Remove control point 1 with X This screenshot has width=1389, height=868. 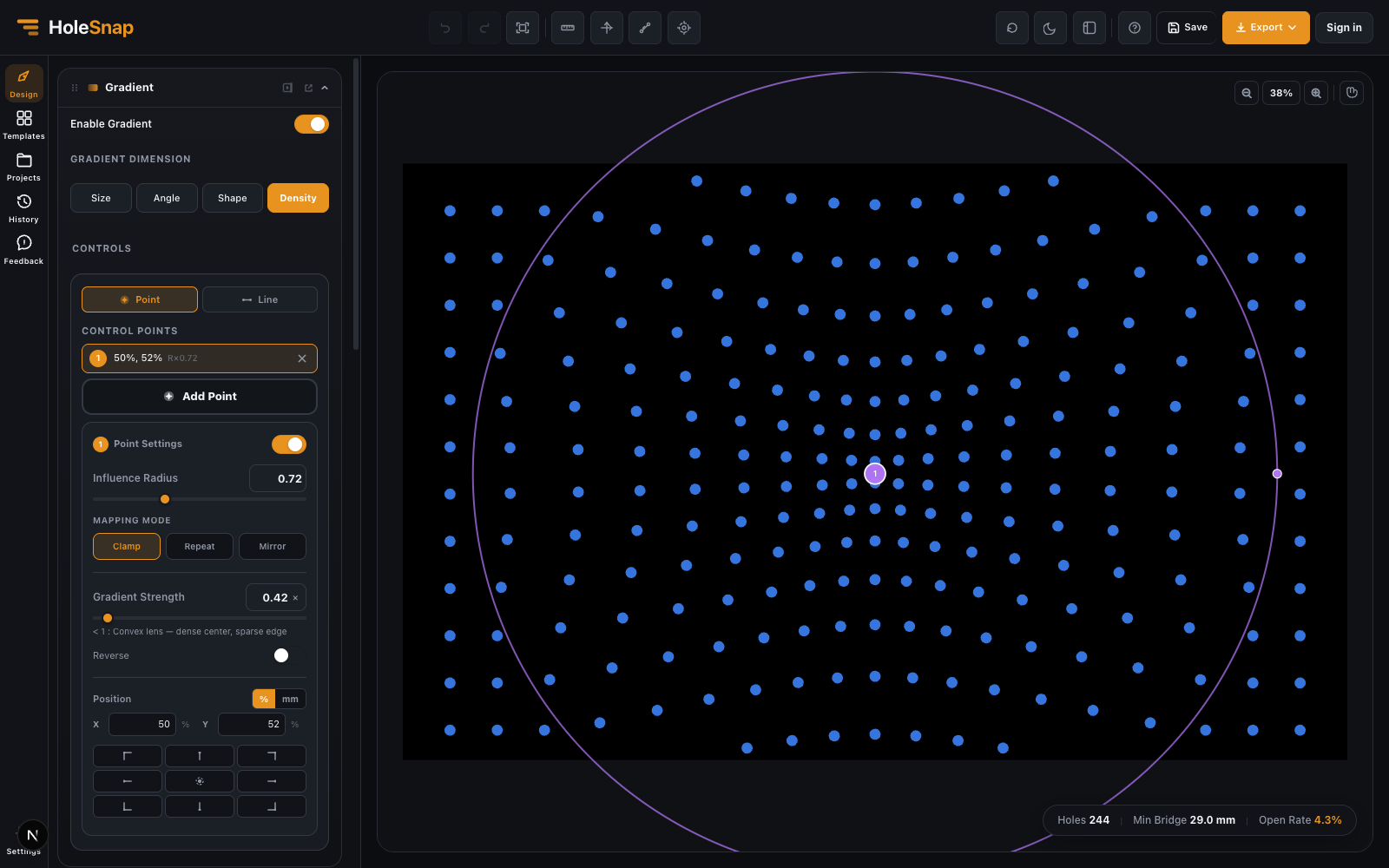[x=302, y=358]
